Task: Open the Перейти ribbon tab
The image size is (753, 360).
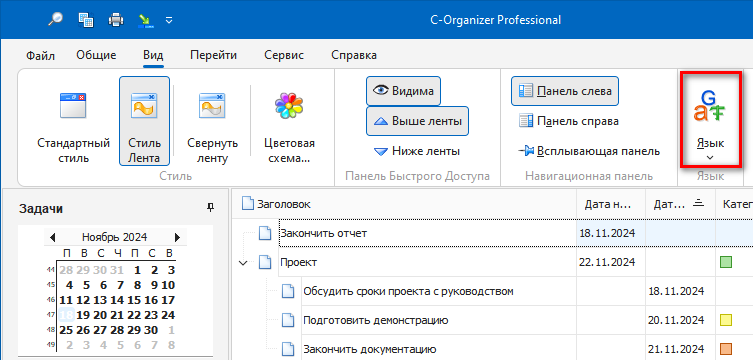Action: [213, 55]
